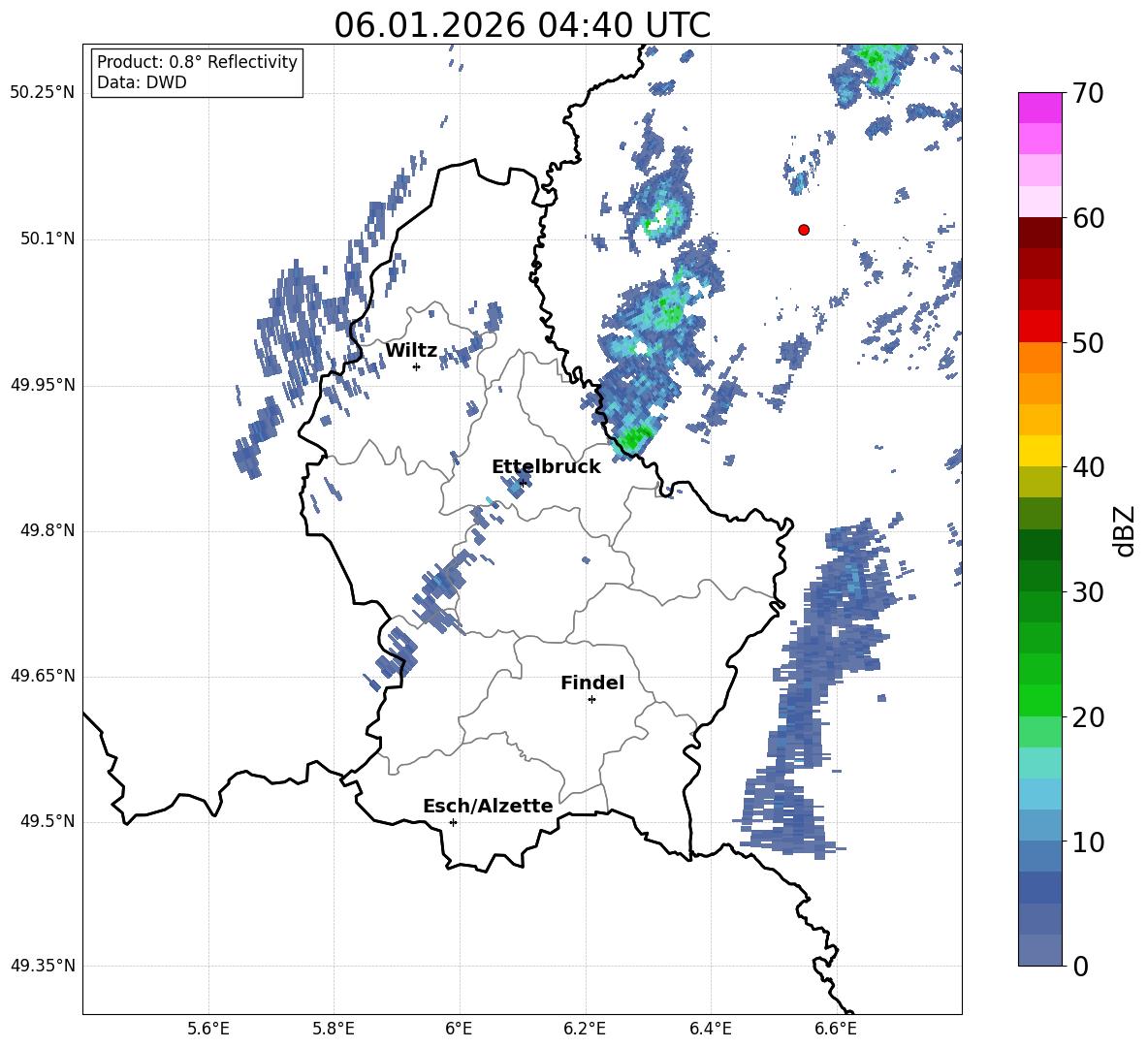Click the 'Data: DWD' label
The width and height of the screenshot is (1148, 1048).
tap(142, 82)
